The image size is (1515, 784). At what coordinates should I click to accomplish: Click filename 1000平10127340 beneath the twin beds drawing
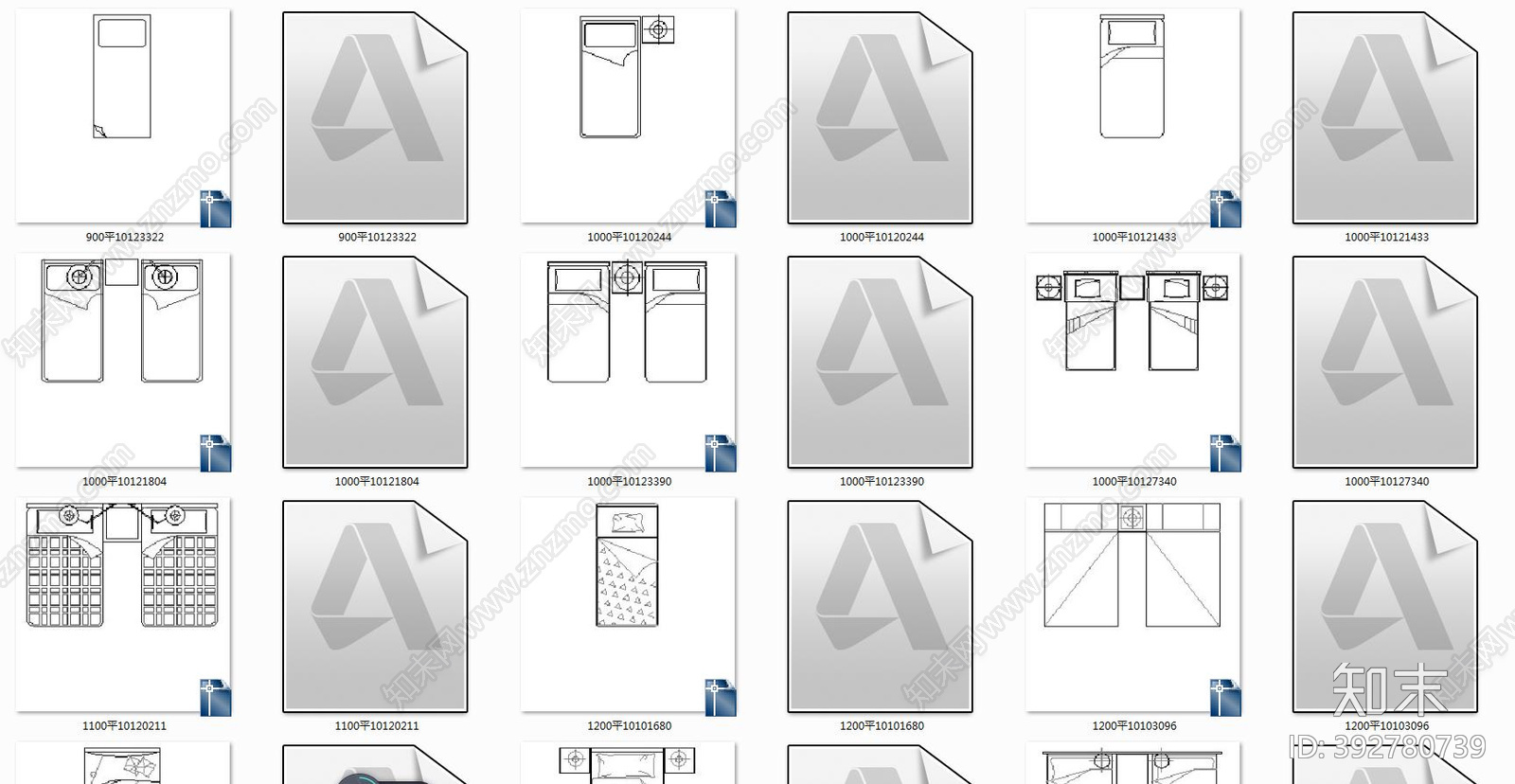[1134, 481]
